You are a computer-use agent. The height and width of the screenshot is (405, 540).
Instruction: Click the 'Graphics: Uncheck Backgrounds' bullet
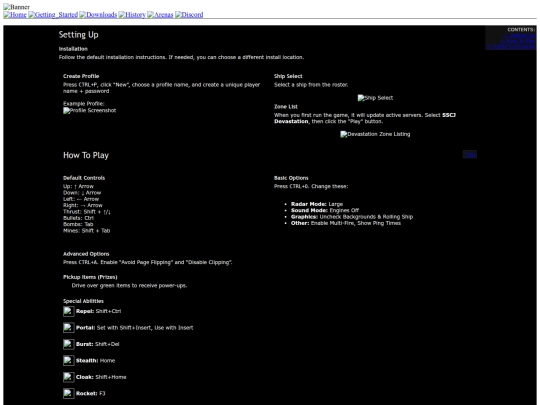point(352,217)
